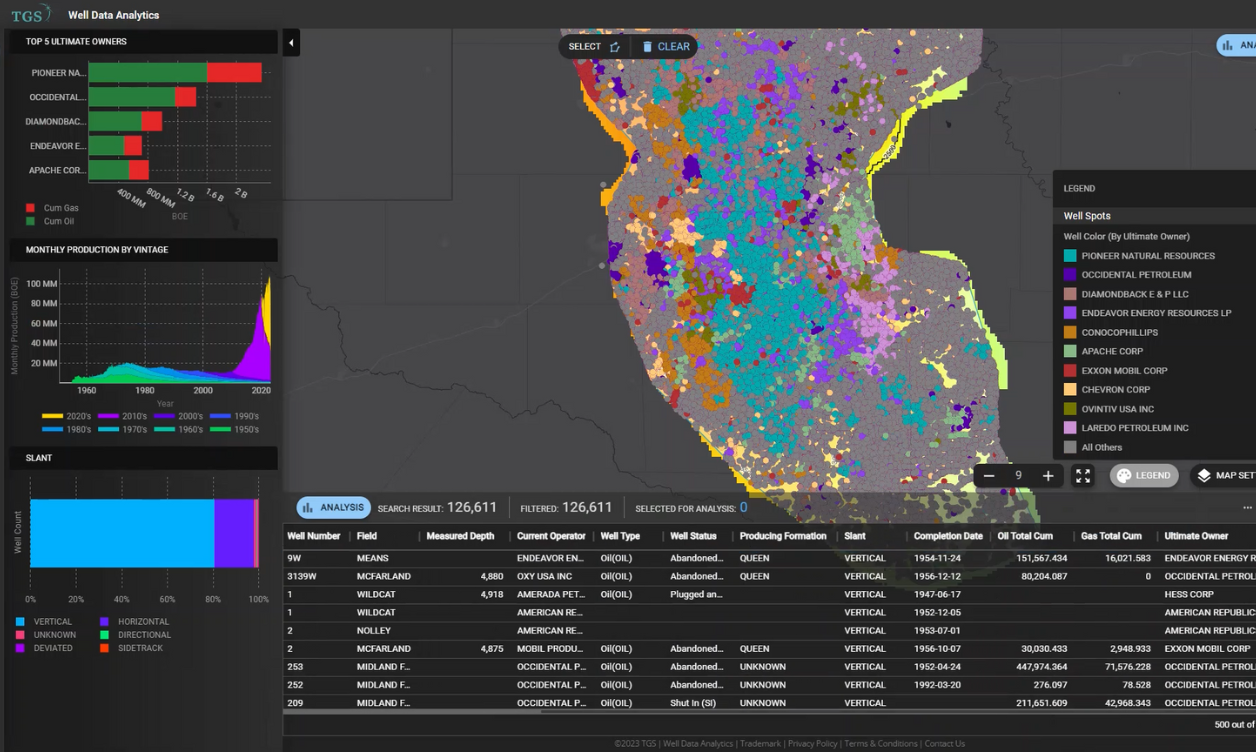1256x752 pixels.
Task: Click the TGS logo in the header
Action: pyautogui.click(x=30, y=14)
